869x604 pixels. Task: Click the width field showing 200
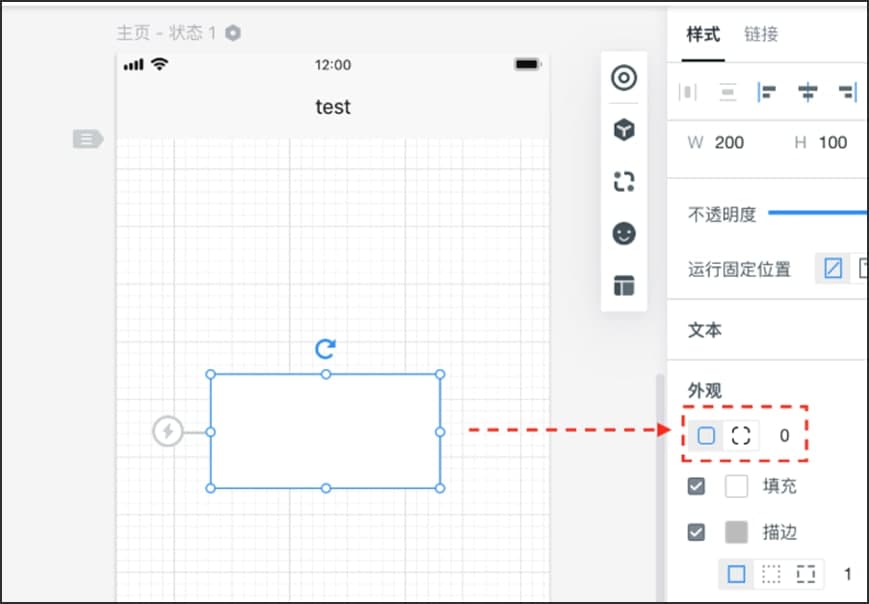tap(729, 143)
